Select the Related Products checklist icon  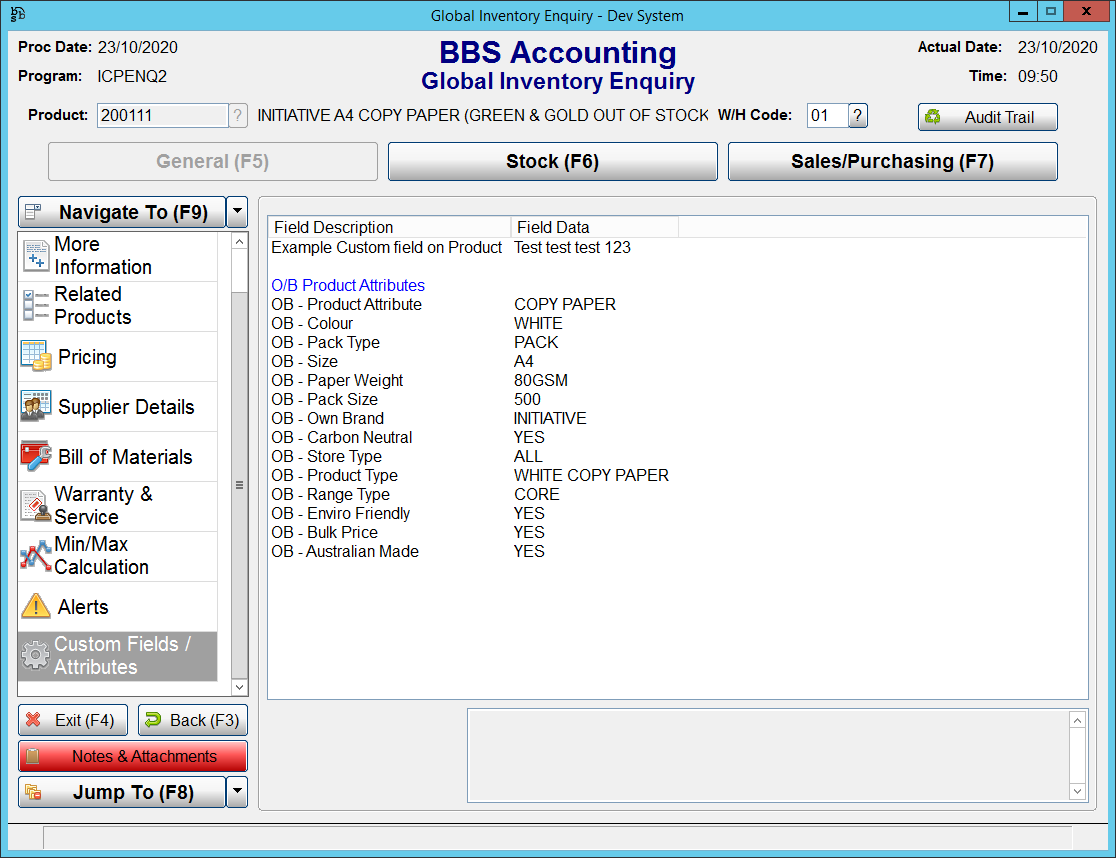(36, 306)
